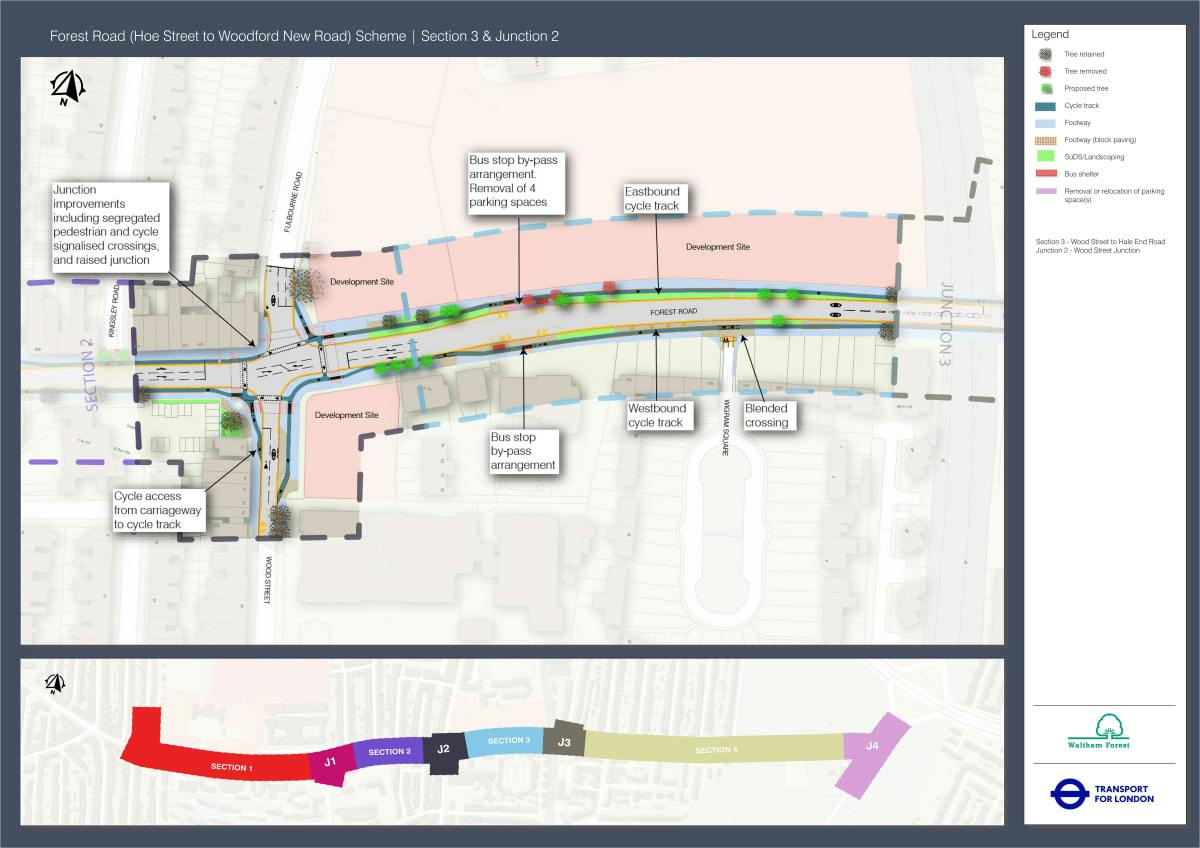This screenshot has height=848, width=1200.
Task: Click the 'Eastbound cycle track' callout
Action: [658, 198]
